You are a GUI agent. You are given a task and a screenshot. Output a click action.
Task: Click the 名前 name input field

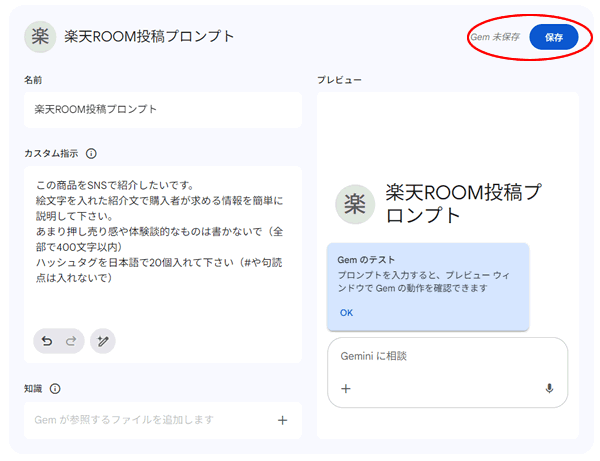coord(163,110)
